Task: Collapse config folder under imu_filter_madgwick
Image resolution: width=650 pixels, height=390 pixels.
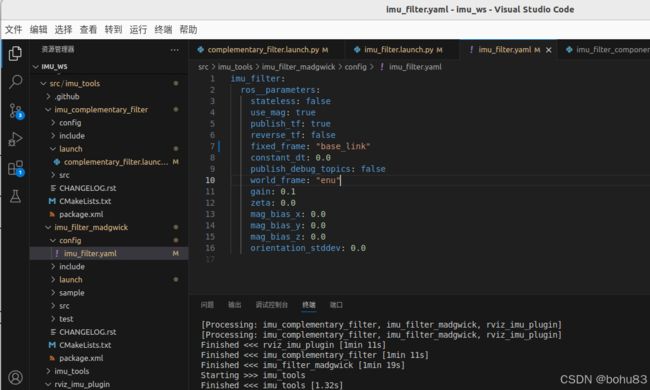Action: pyautogui.click(x=53, y=240)
